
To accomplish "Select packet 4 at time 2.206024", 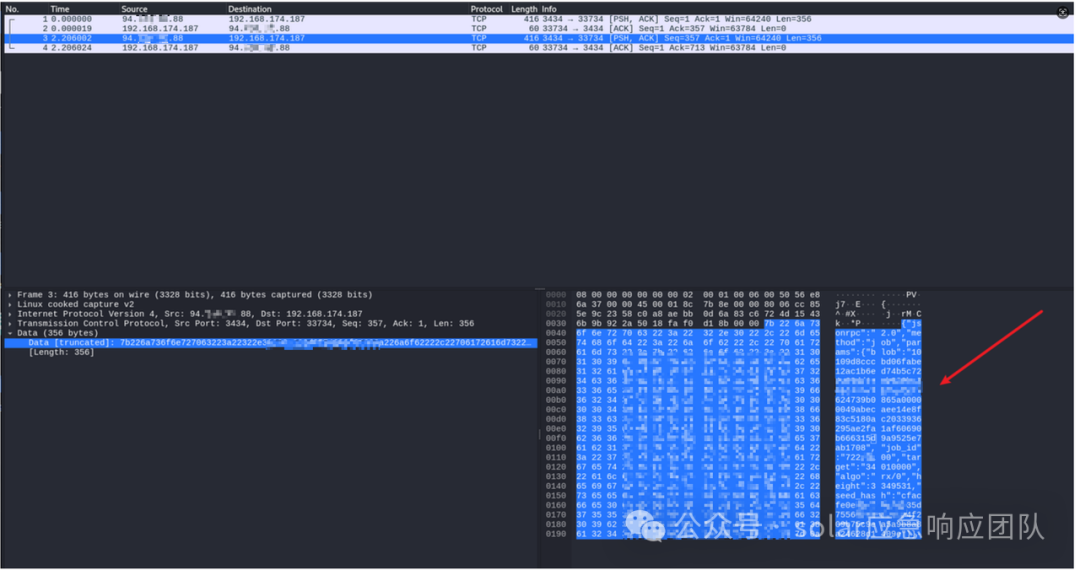I will 539,48.
